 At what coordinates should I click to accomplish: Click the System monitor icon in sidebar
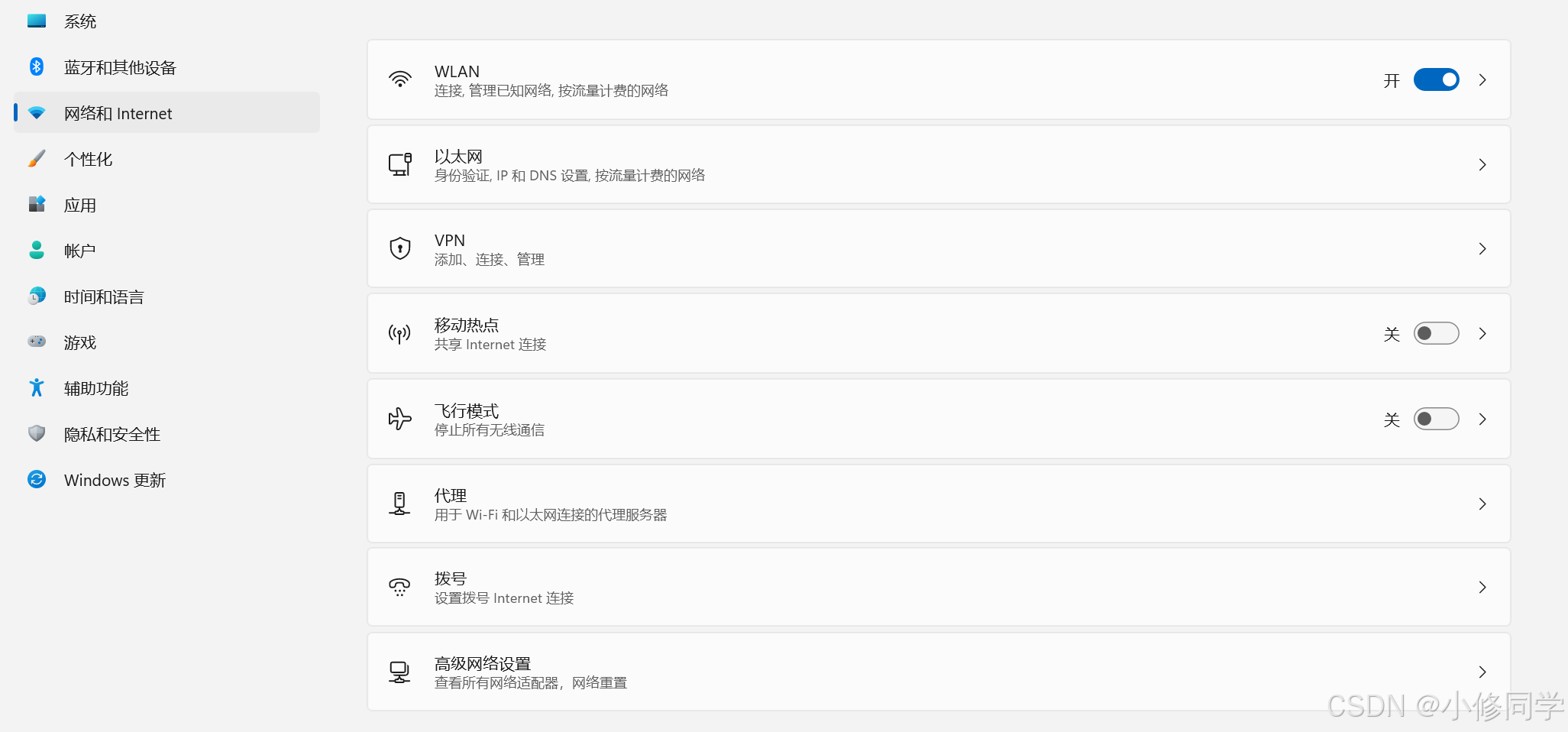(37, 21)
